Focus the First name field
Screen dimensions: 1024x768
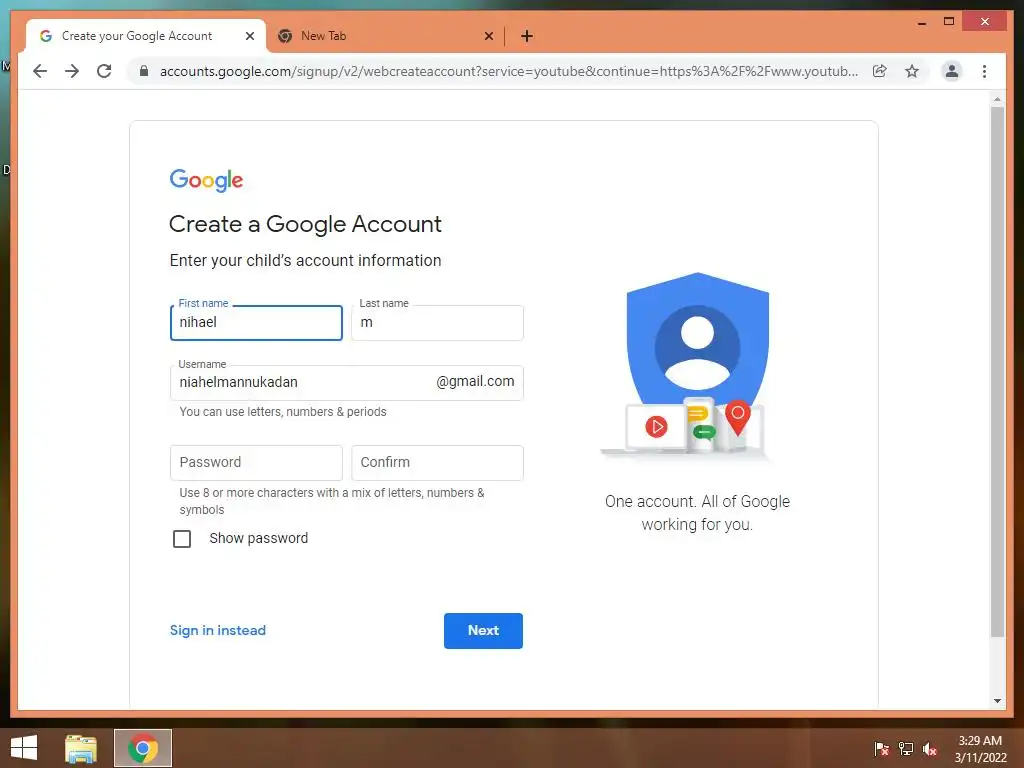(256, 323)
